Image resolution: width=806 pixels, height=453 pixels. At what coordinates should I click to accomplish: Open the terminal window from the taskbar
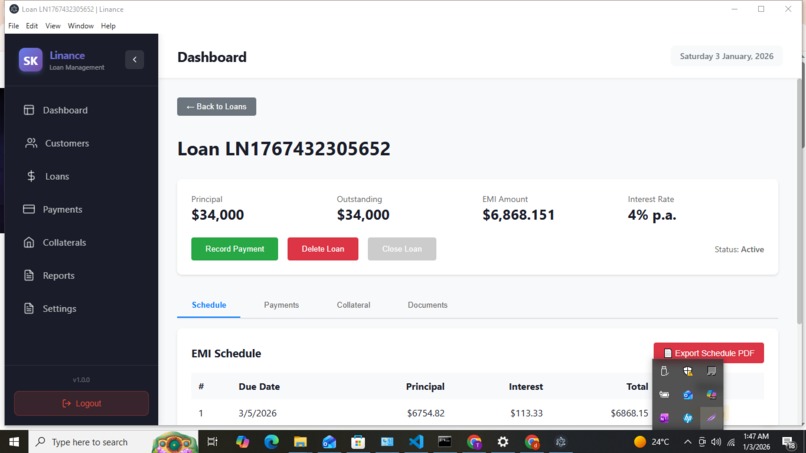tap(445, 442)
